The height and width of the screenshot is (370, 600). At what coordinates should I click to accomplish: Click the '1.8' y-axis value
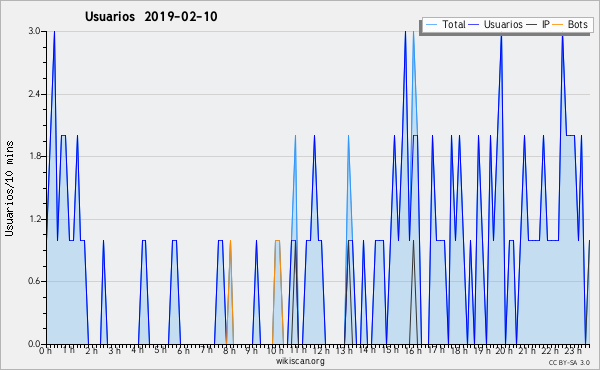34,156
